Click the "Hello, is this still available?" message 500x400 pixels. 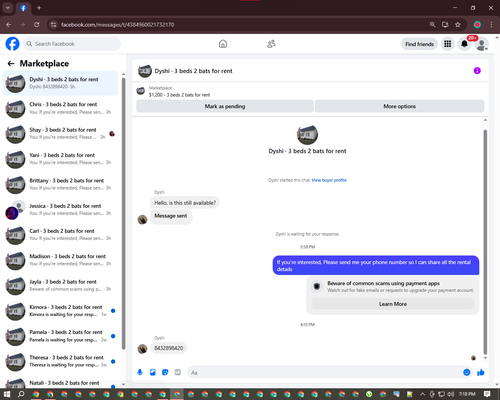click(x=185, y=203)
